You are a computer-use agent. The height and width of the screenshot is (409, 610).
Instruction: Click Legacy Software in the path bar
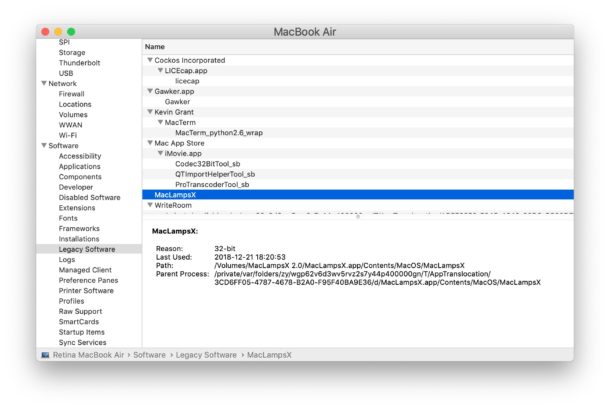point(206,355)
